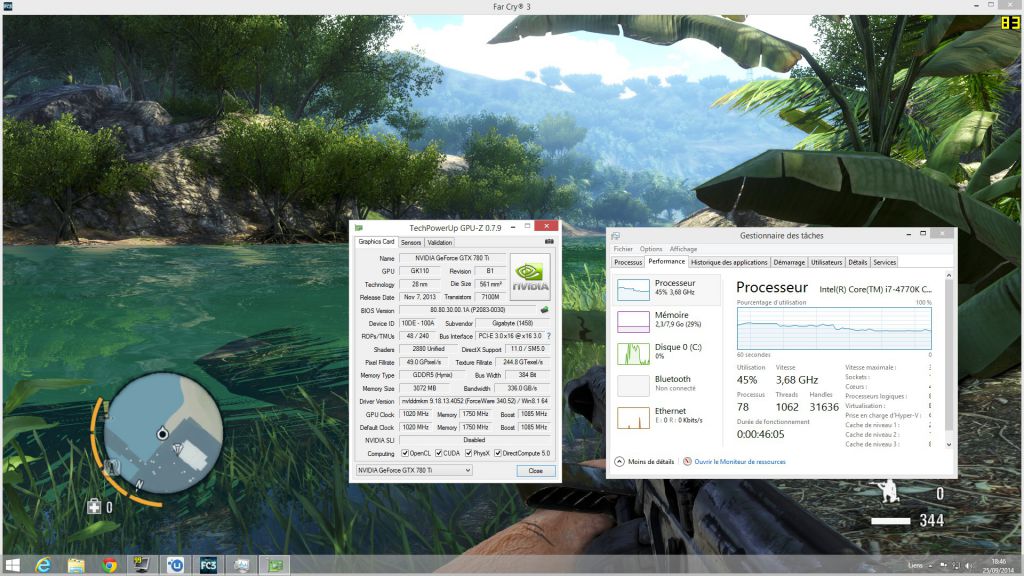Screen dimensions: 1024x576
Task: Open the Affichage menu
Action: pyautogui.click(x=683, y=249)
